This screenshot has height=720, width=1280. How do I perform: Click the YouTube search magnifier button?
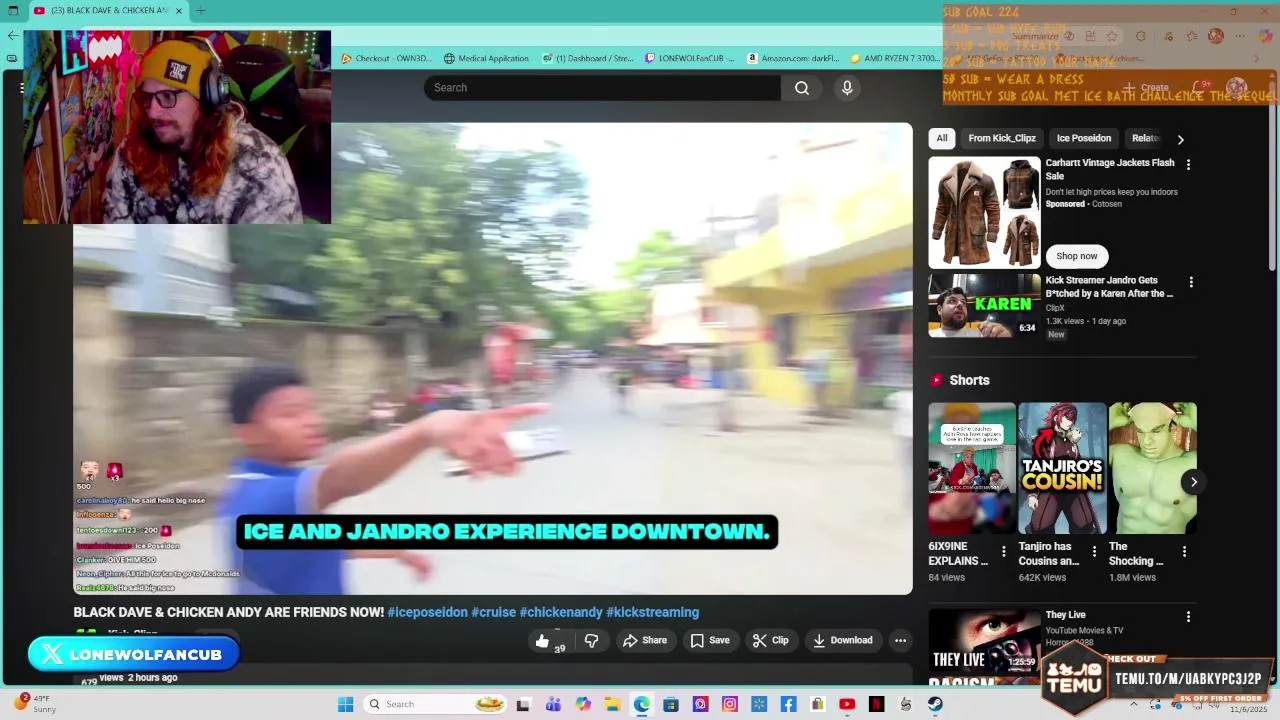(x=802, y=88)
